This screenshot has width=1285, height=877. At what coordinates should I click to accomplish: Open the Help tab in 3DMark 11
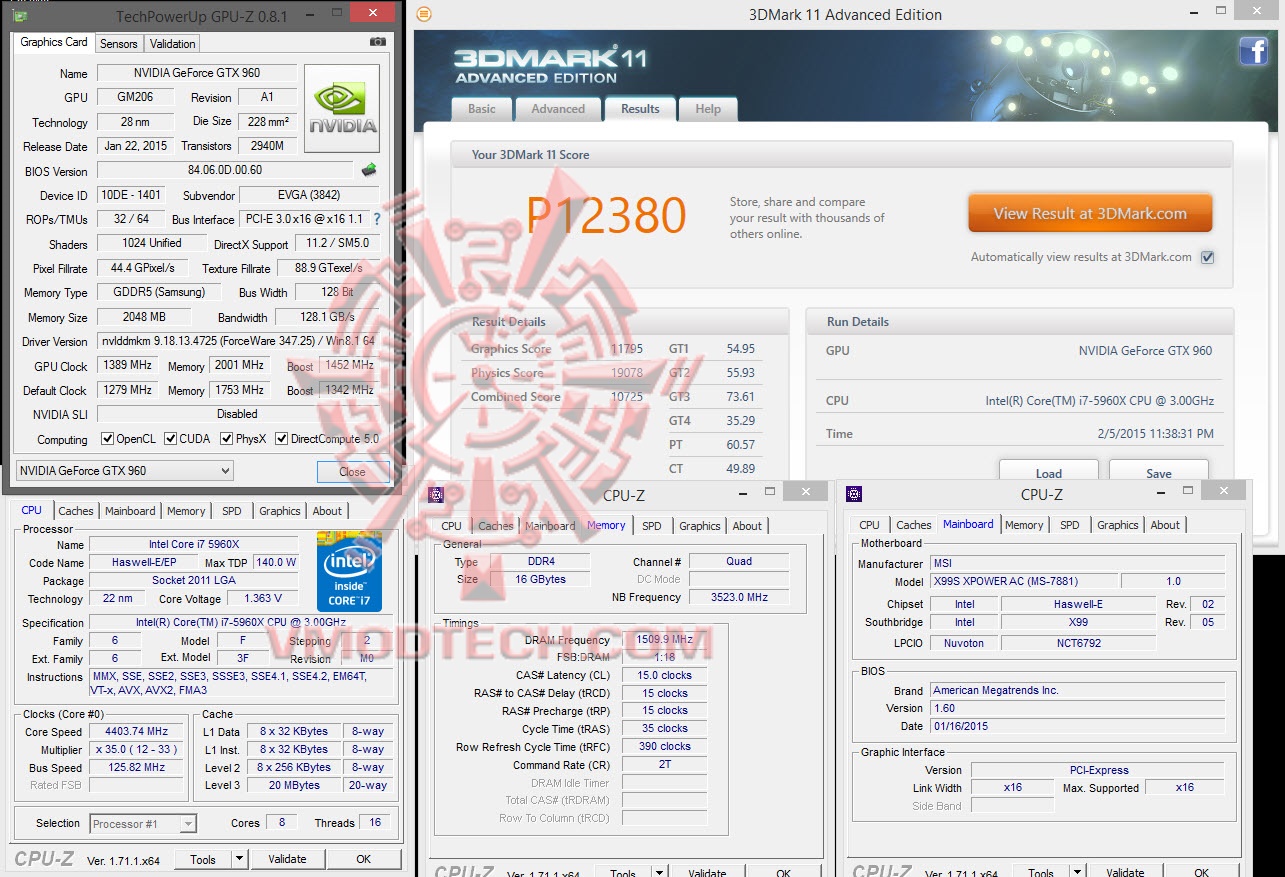click(x=708, y=109)
